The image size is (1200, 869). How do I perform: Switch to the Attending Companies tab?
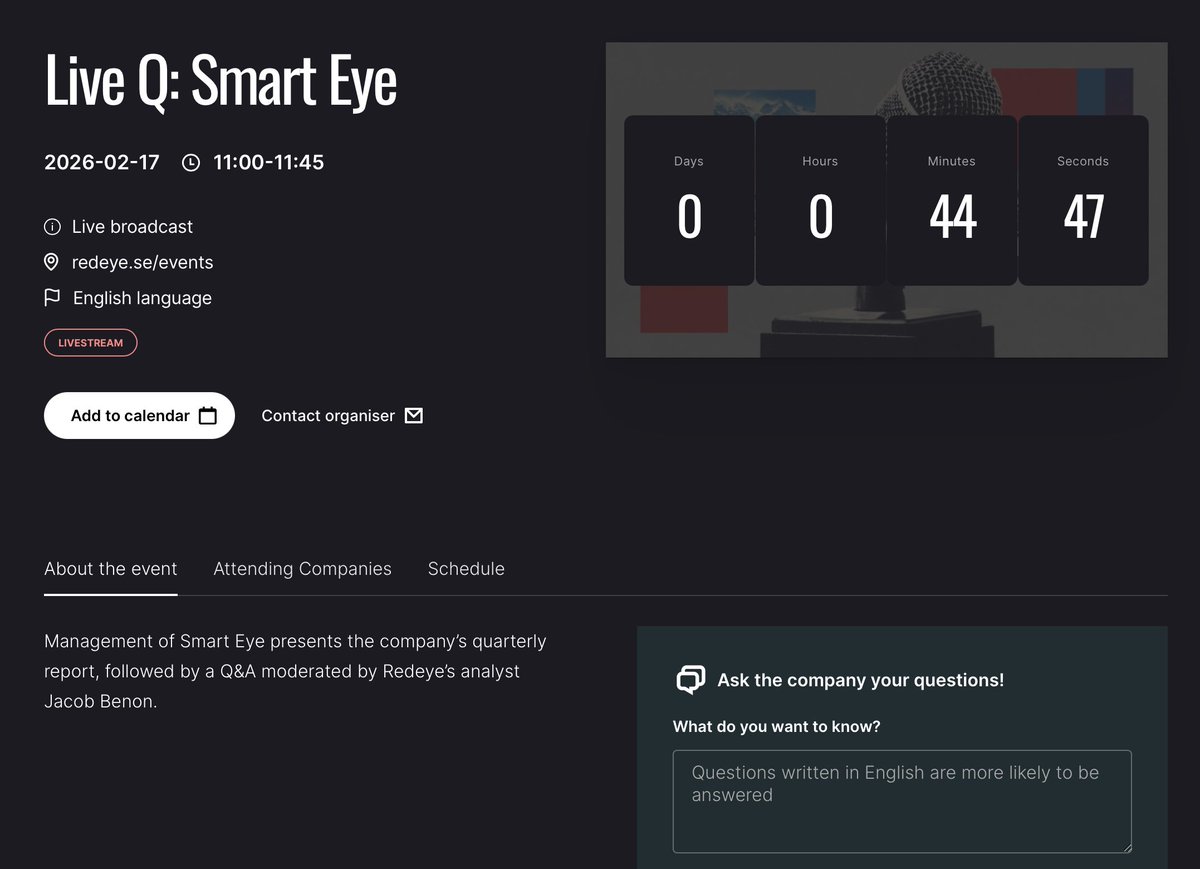point(302,568)
